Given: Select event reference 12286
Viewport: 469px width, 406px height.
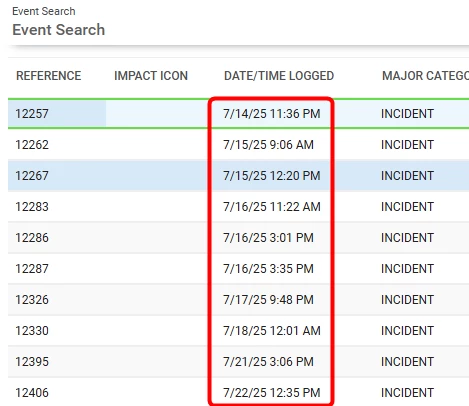Looking at the screenshot, I should pos(32,238).
